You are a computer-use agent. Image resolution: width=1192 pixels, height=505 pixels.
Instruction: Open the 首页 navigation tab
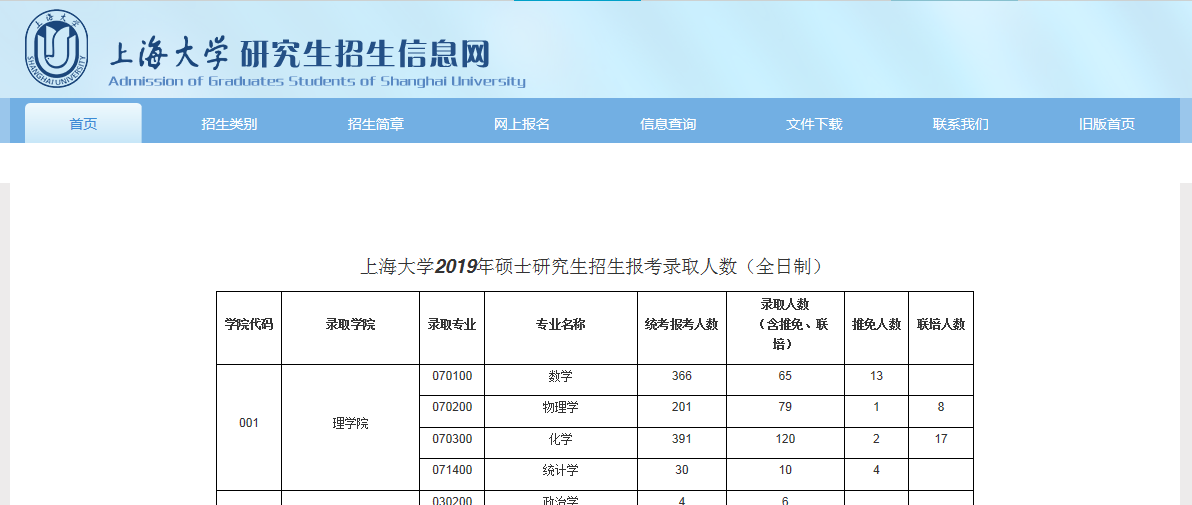coord(83,124)
